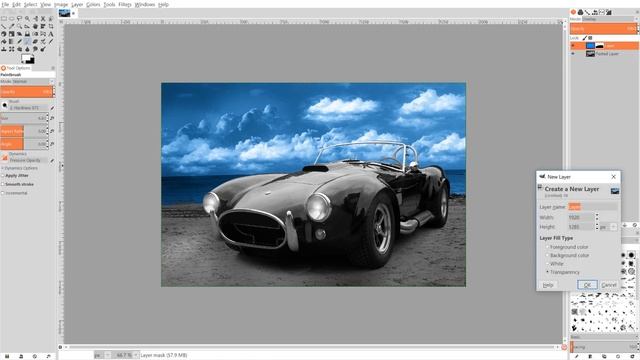Click Help in New Layer dialog
Screen dimensions: 640x360
(548, 284)
